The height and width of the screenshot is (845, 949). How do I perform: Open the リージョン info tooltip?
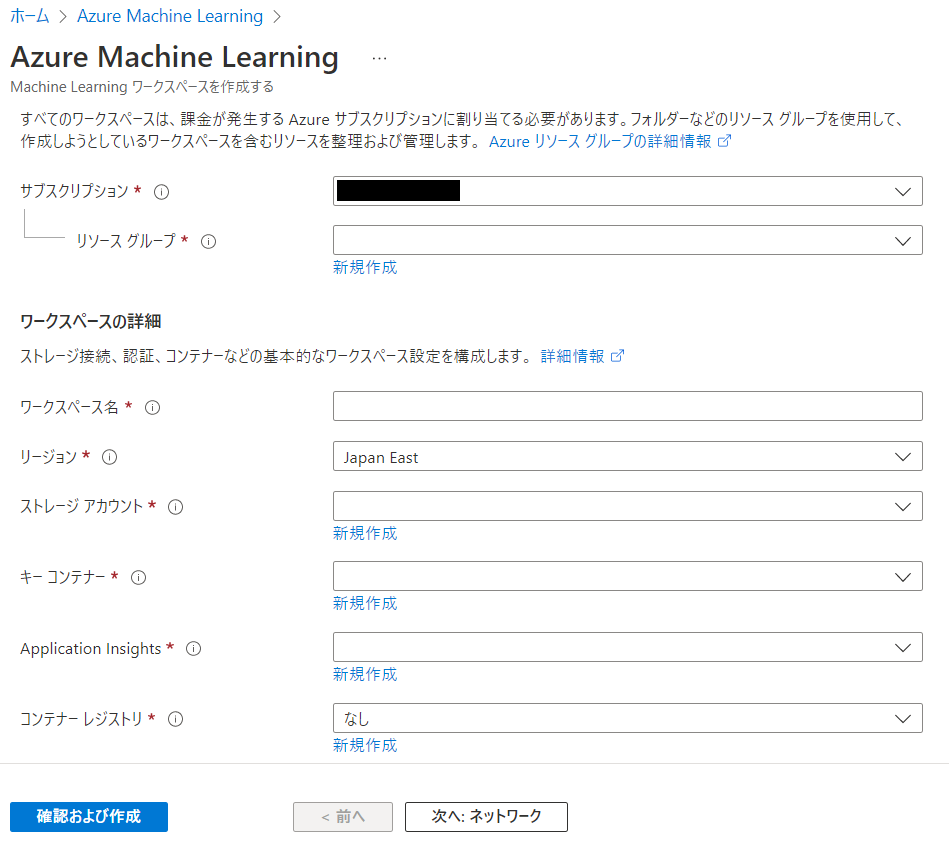click(110, 457)
